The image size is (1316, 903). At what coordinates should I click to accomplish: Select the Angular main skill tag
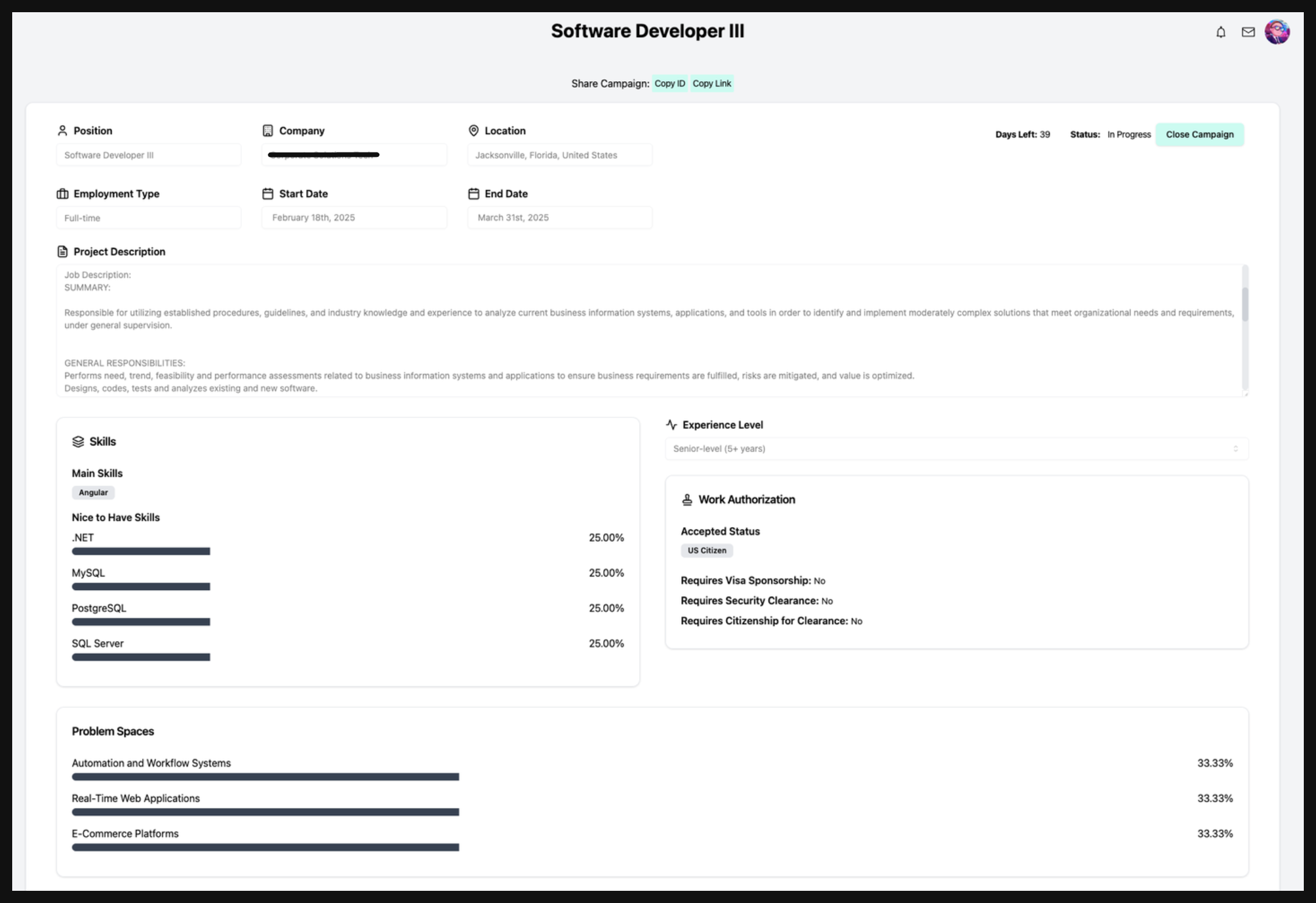pyautogui.click(x=93, y=492)
